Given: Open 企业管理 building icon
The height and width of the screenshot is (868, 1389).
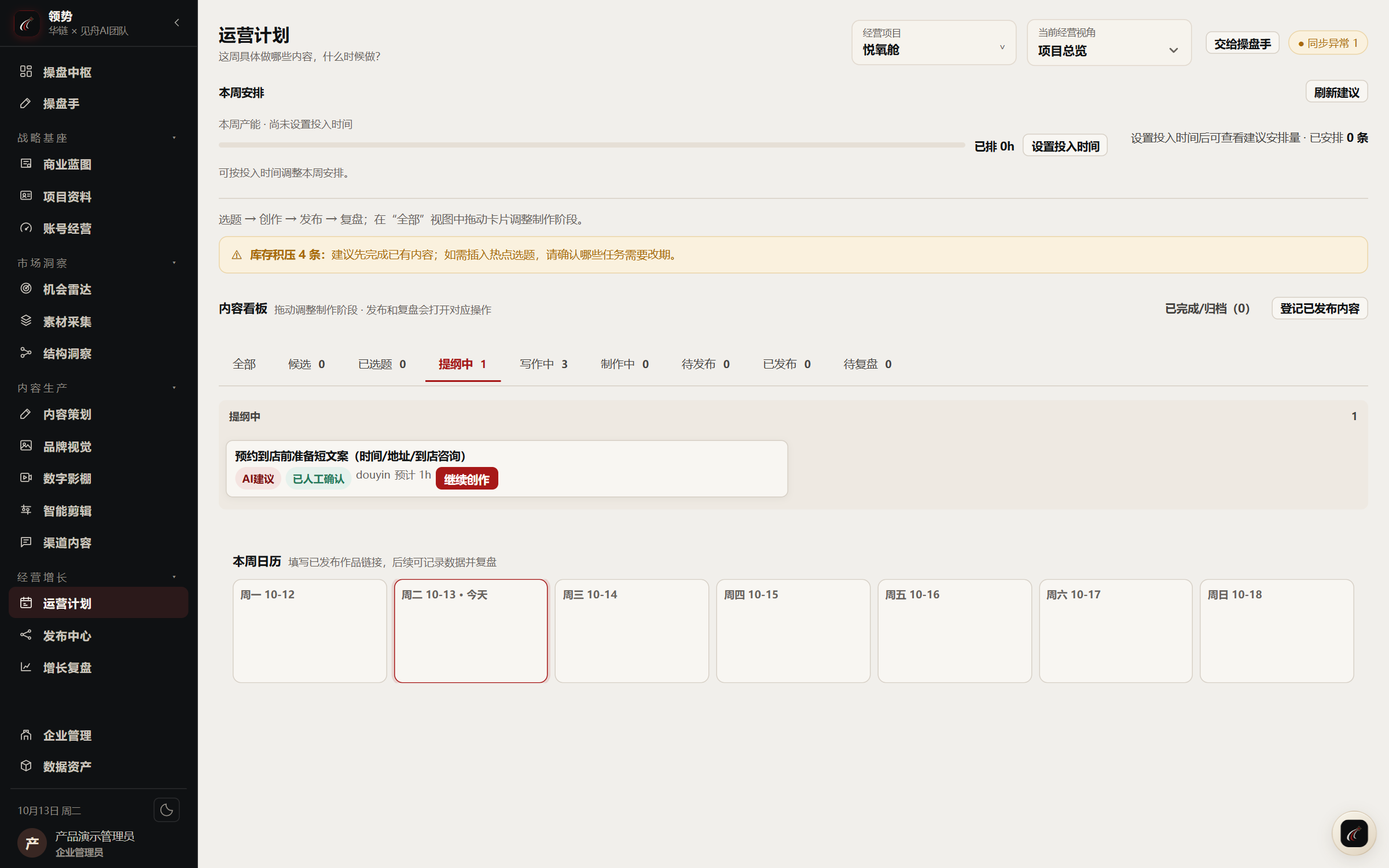Looking at the screenshot, I should point(26,735).
